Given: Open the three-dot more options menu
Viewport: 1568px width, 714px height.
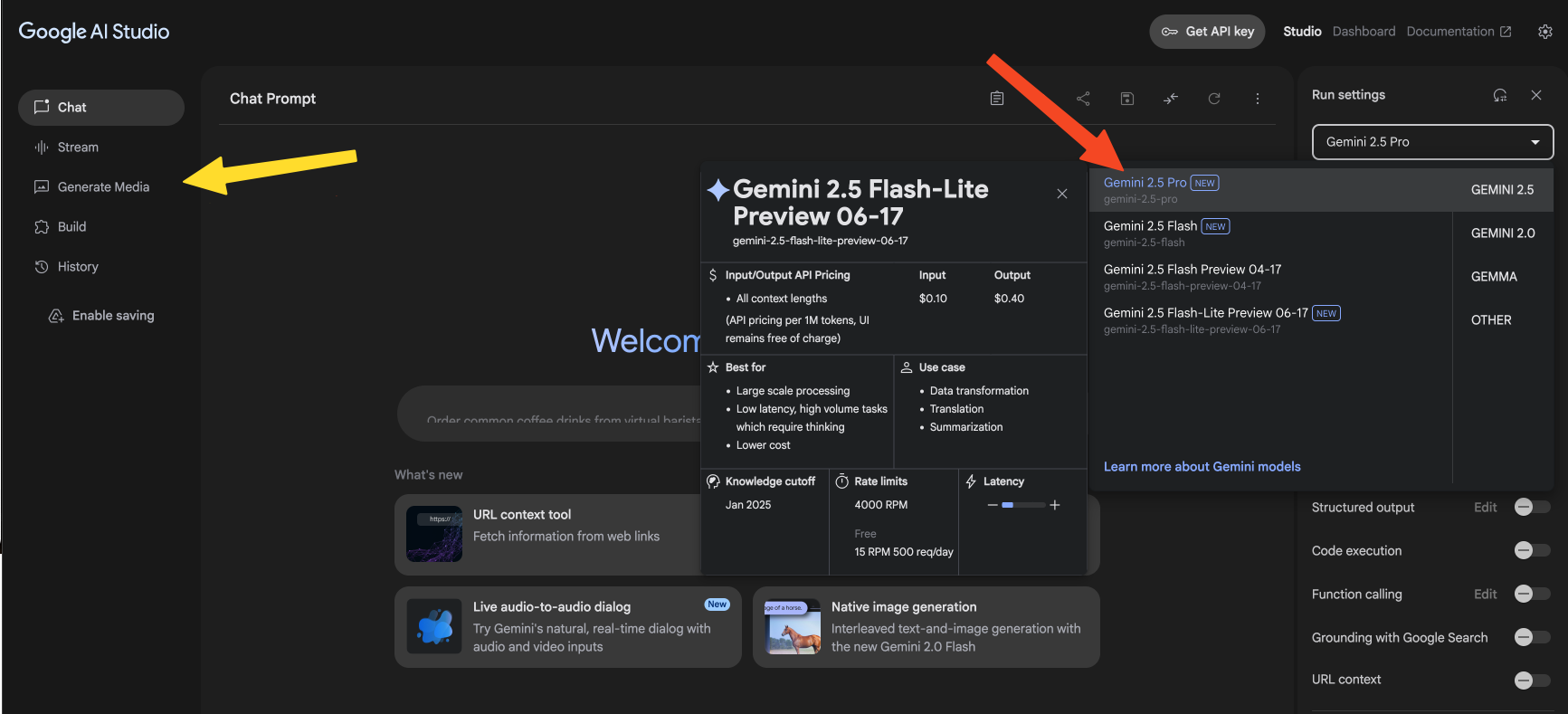Looking at the screenshot, I should coord(1258,99).
